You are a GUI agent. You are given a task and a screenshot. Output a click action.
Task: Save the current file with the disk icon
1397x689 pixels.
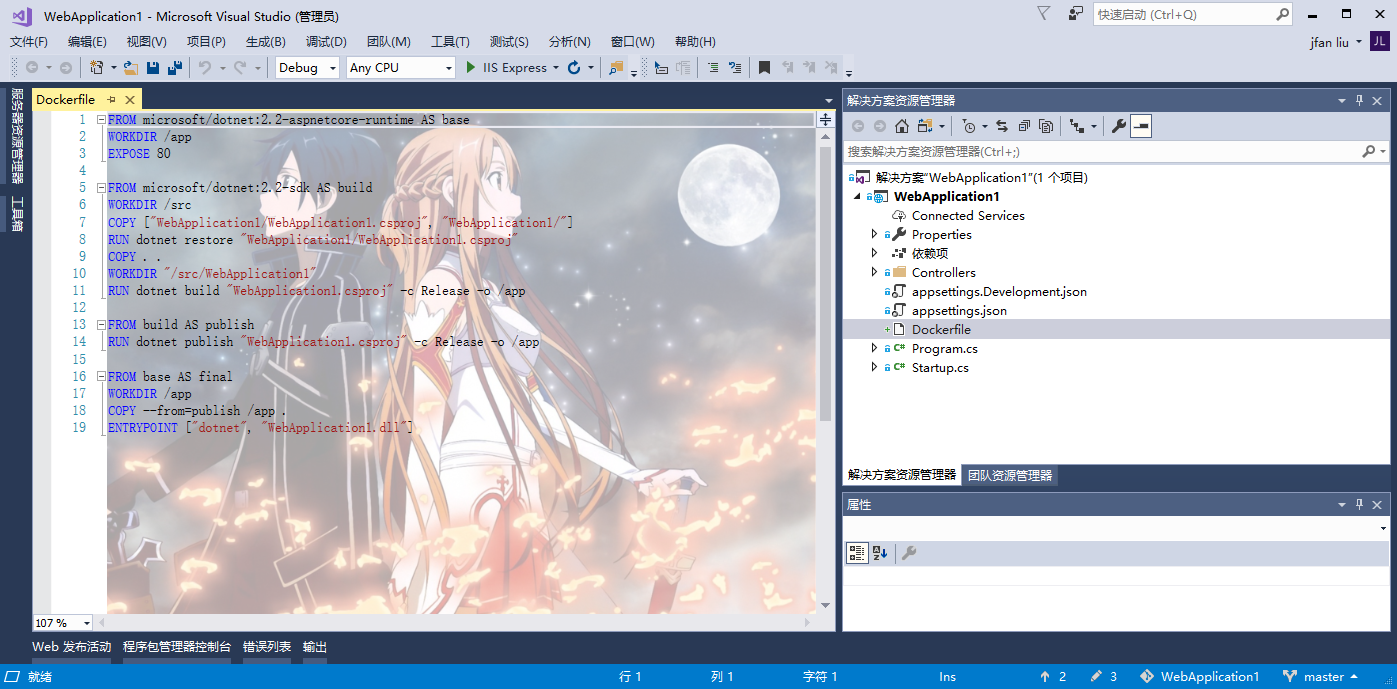tap(153, 68)
